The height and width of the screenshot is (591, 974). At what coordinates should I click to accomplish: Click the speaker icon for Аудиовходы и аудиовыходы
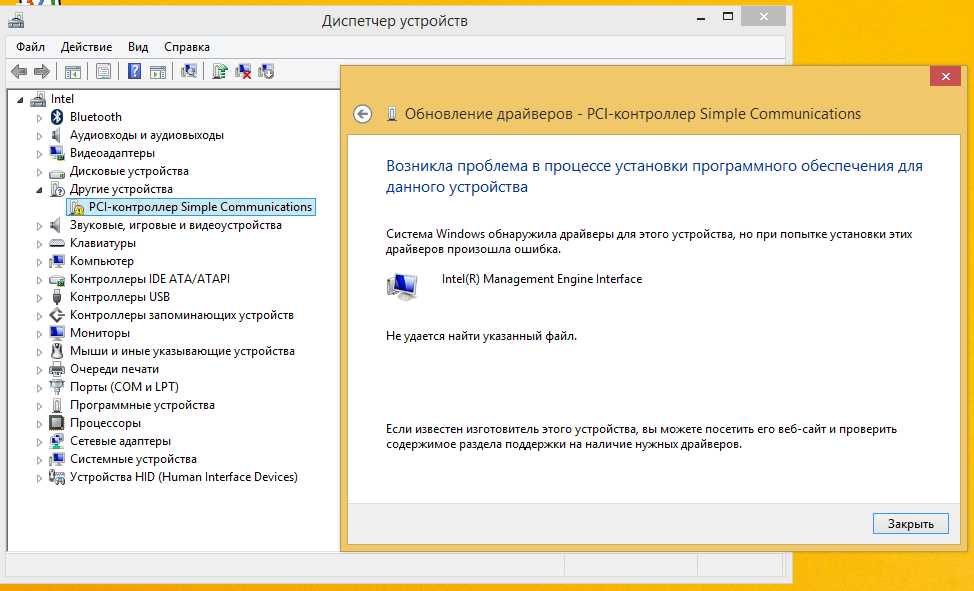(x=57, y=135)
